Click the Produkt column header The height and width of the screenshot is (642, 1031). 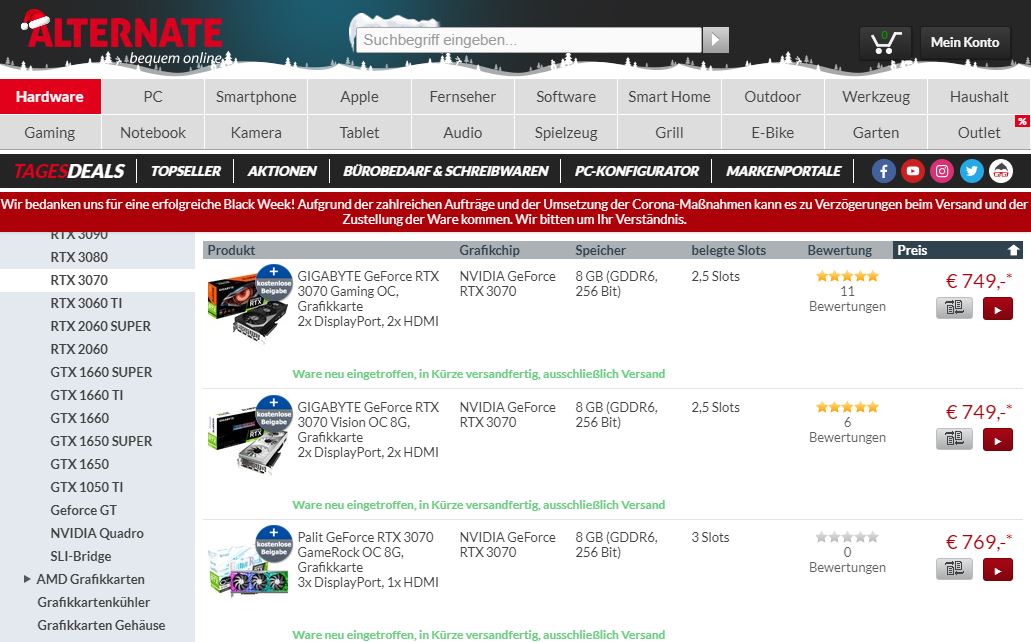pos(231,250)
